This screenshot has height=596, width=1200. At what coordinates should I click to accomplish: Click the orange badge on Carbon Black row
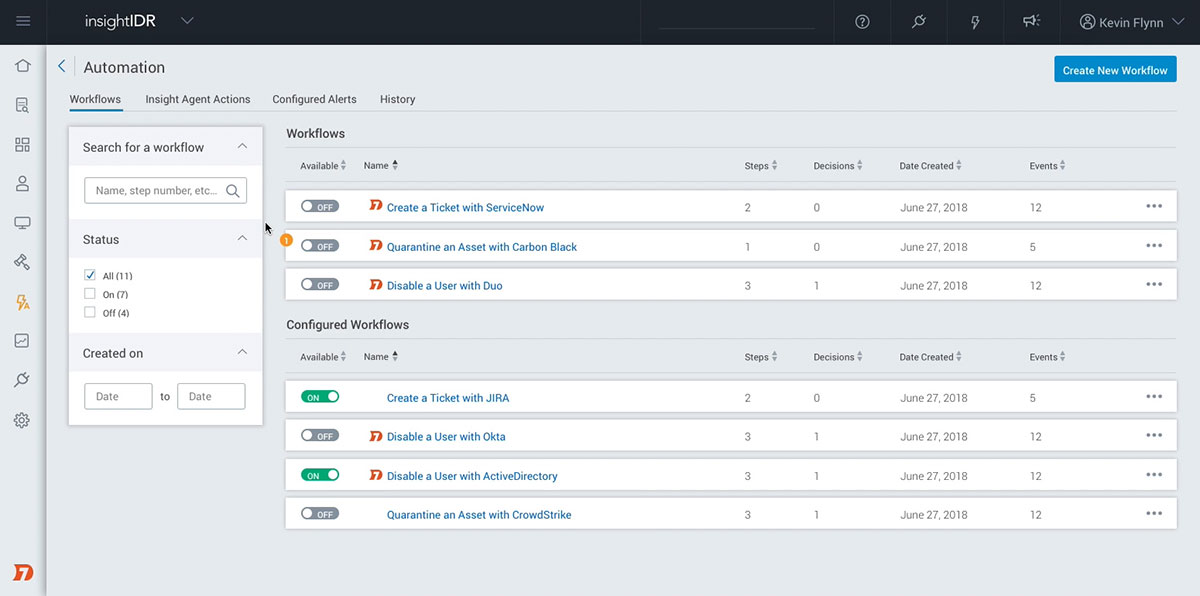click(x=286, y=240)
